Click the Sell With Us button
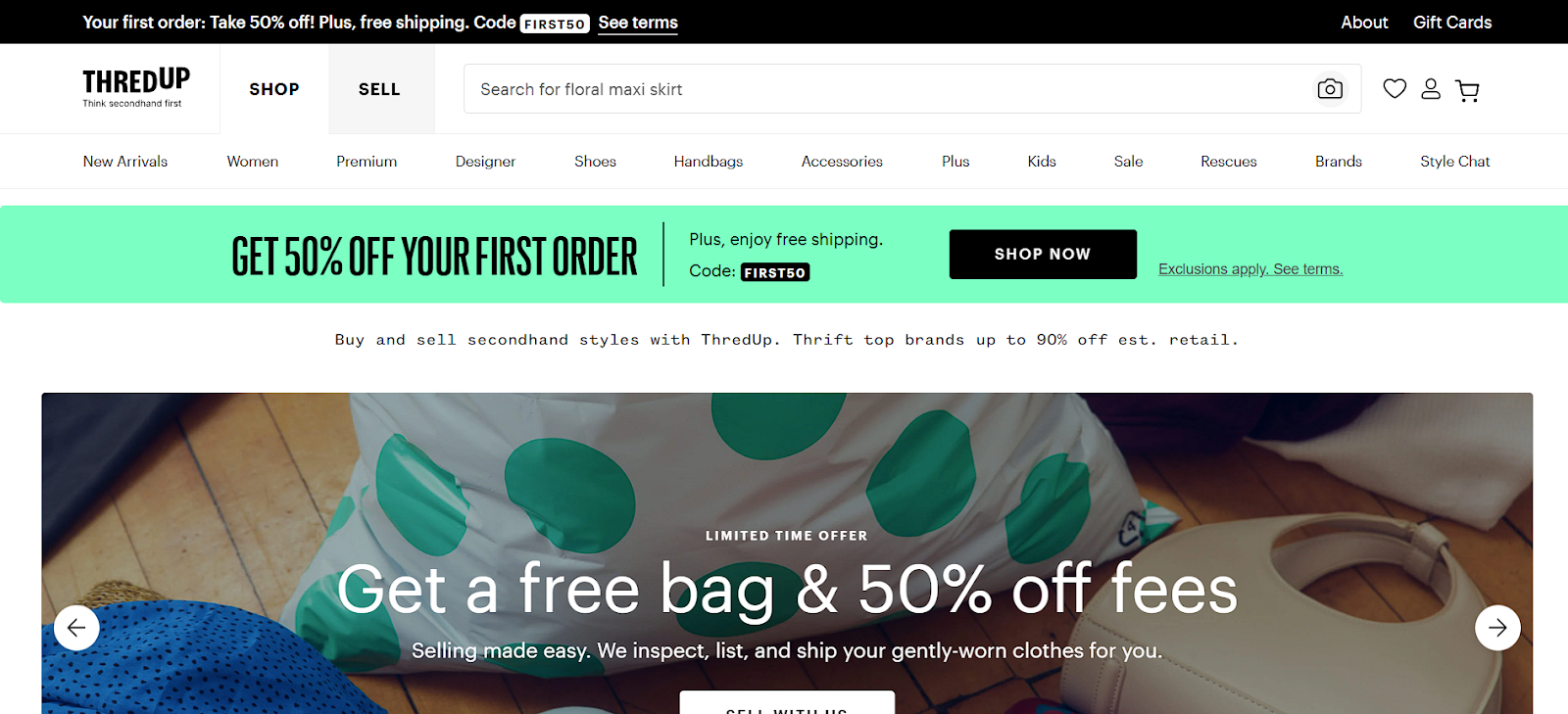1568x714 pixels. pyautogui.click(x=787, y=703)
